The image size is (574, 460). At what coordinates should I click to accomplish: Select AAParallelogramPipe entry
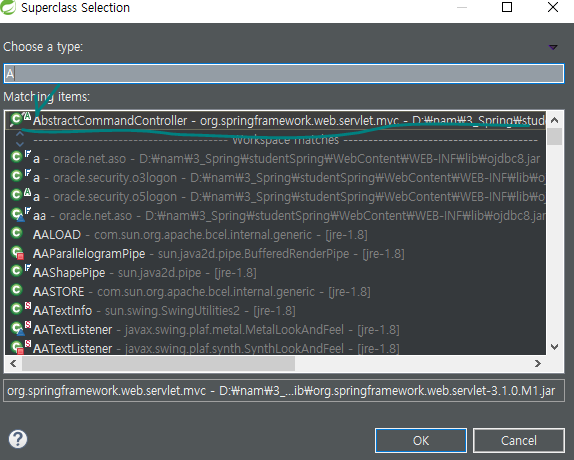point(276,254)
